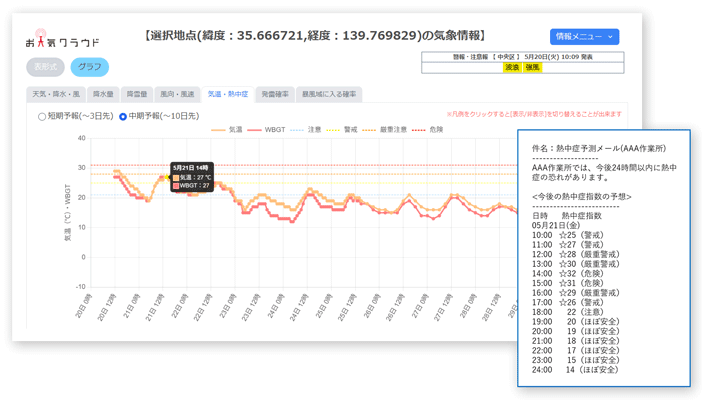Screen dimensions: 702x400
Task: Open the 発雷確率 tab
Action: tap(275, 94)
